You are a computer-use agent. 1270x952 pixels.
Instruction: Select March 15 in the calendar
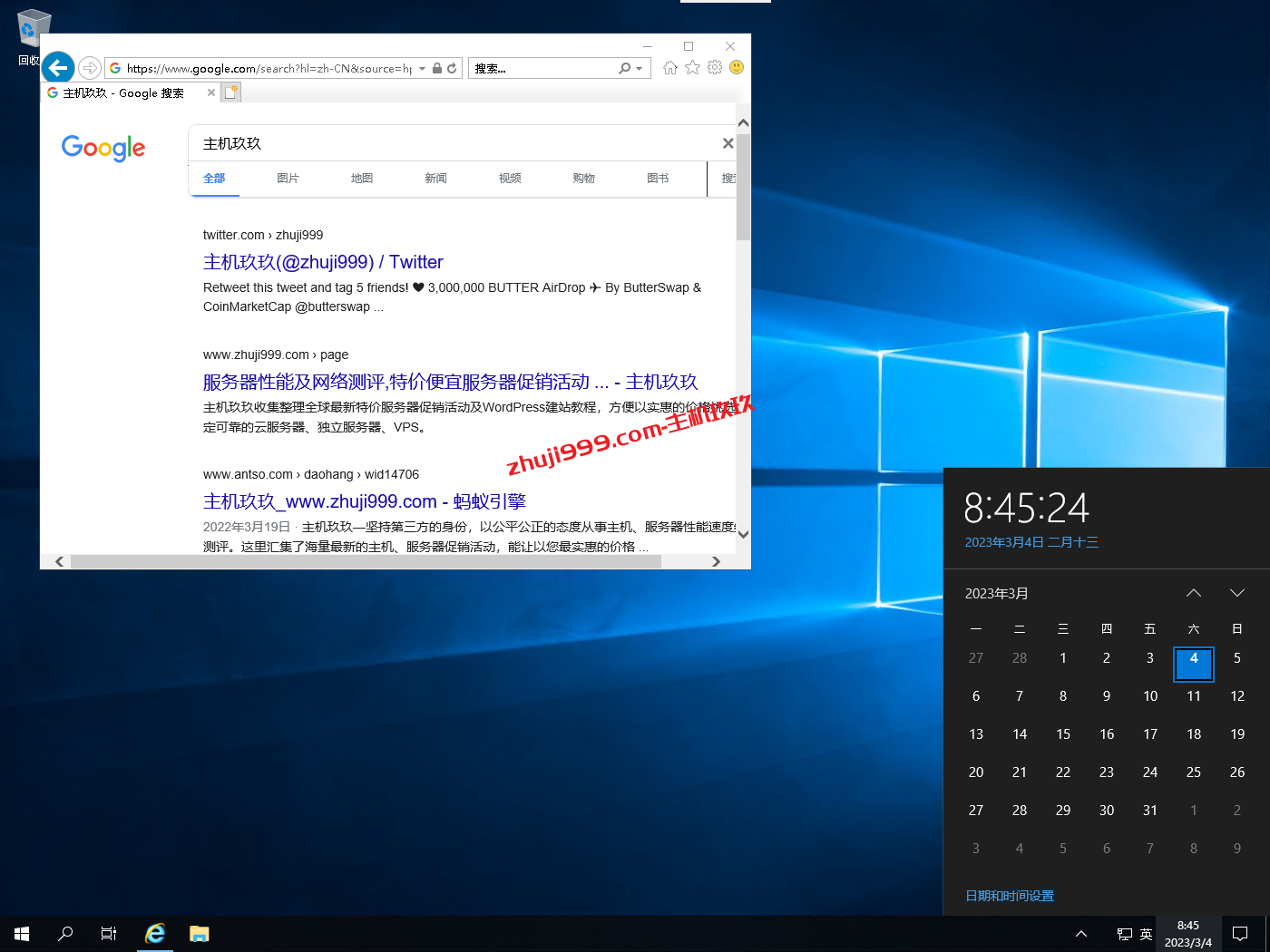(x=1063, y=734)
